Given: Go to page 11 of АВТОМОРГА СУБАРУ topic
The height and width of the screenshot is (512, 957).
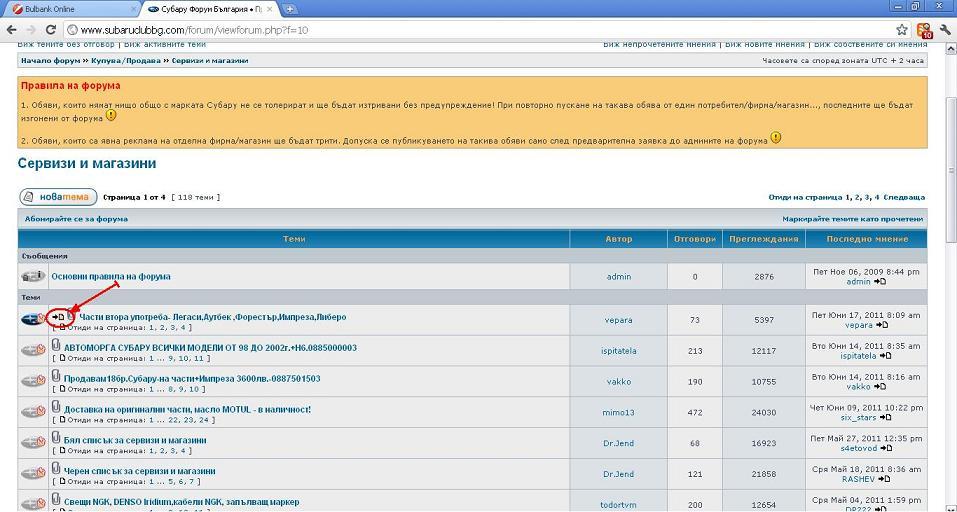Looking at the screenshot, I should point(198,359).
